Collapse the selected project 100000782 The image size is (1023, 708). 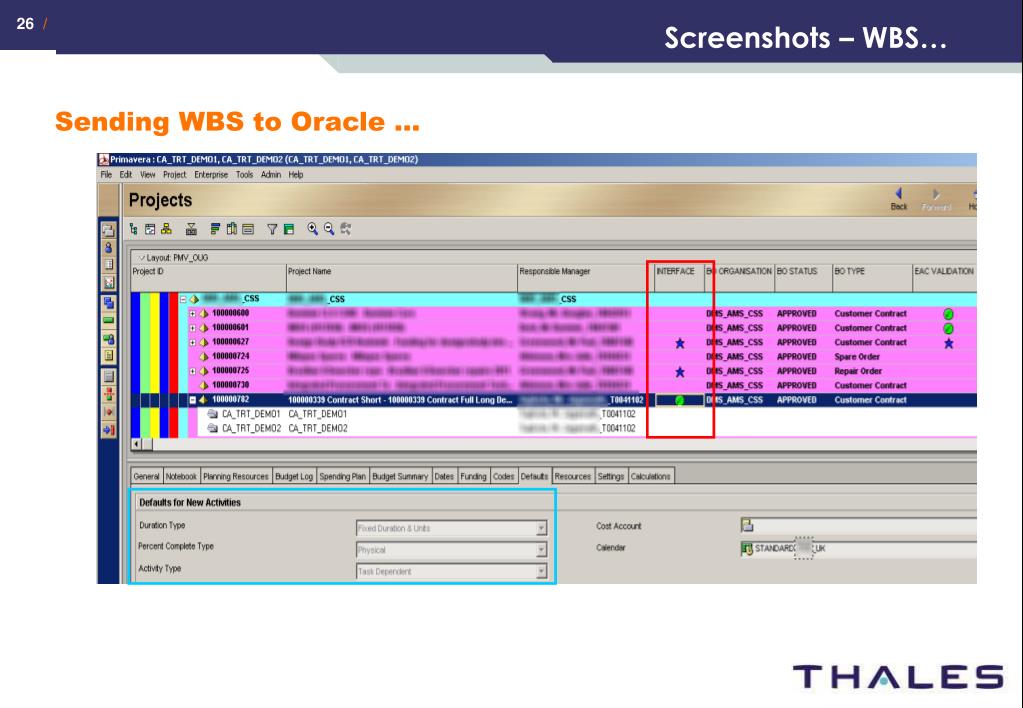point(192,399)
